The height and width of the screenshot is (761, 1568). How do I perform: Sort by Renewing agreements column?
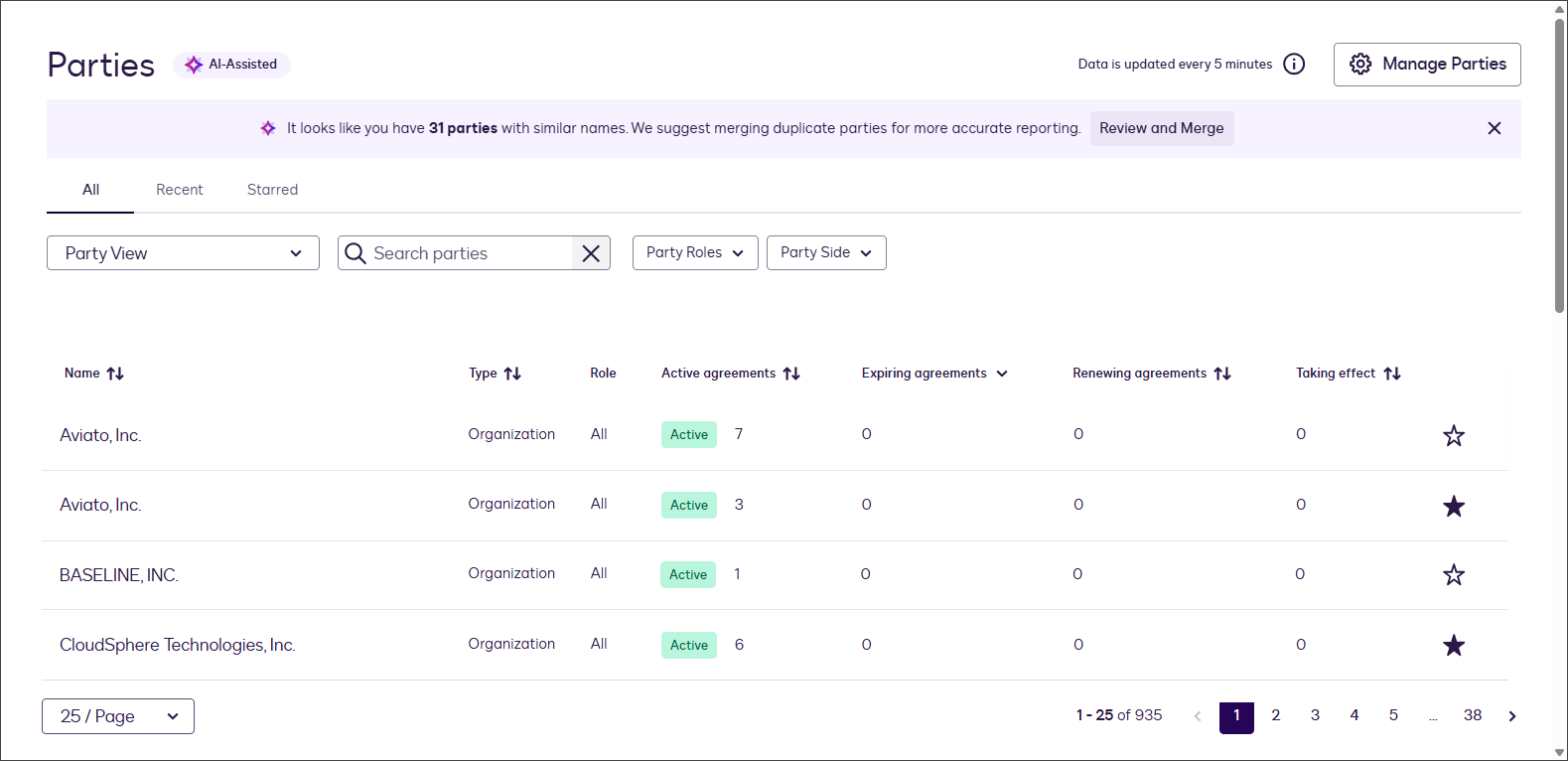point(1222,374)
